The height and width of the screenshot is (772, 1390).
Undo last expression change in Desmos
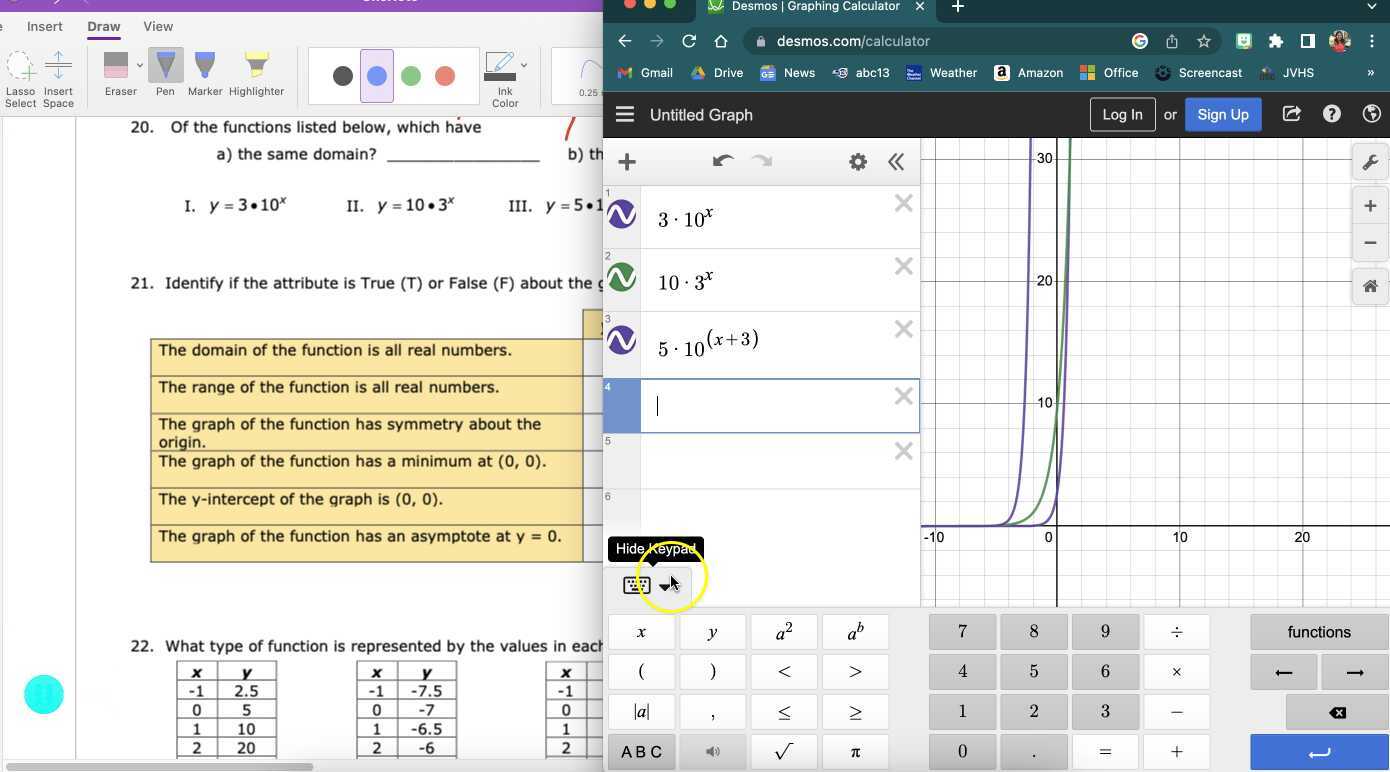[x=722, y=162]
